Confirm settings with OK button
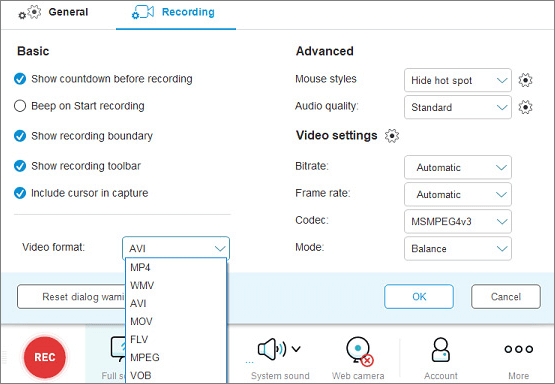The width and height of the screenshot is (555, 384). (419, 297)
